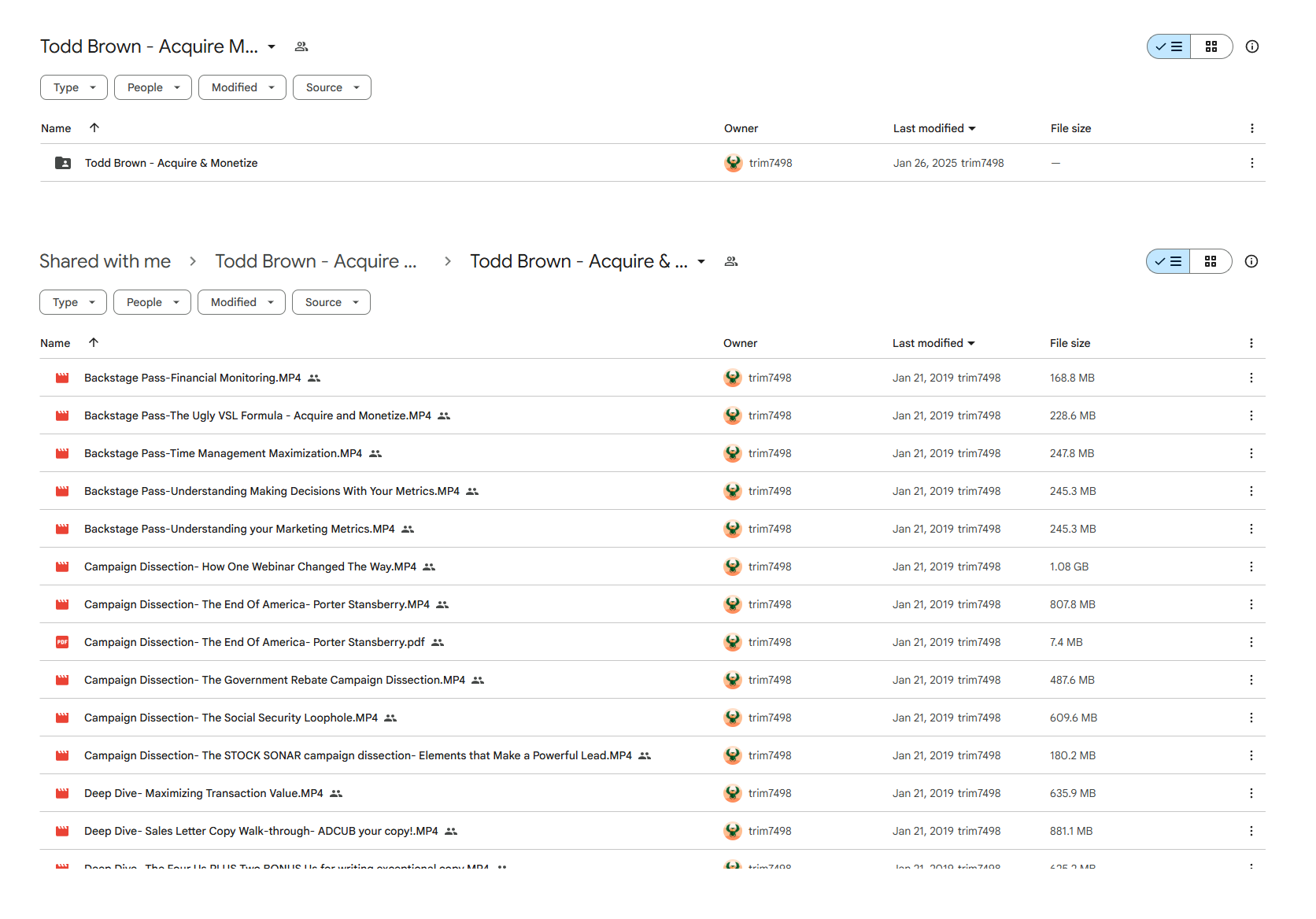Open more actions for Backstage Pass-Financial Monitoring.MP4
The height and width of the screenshot is (919, 1316).
[x=1251, y=378]
